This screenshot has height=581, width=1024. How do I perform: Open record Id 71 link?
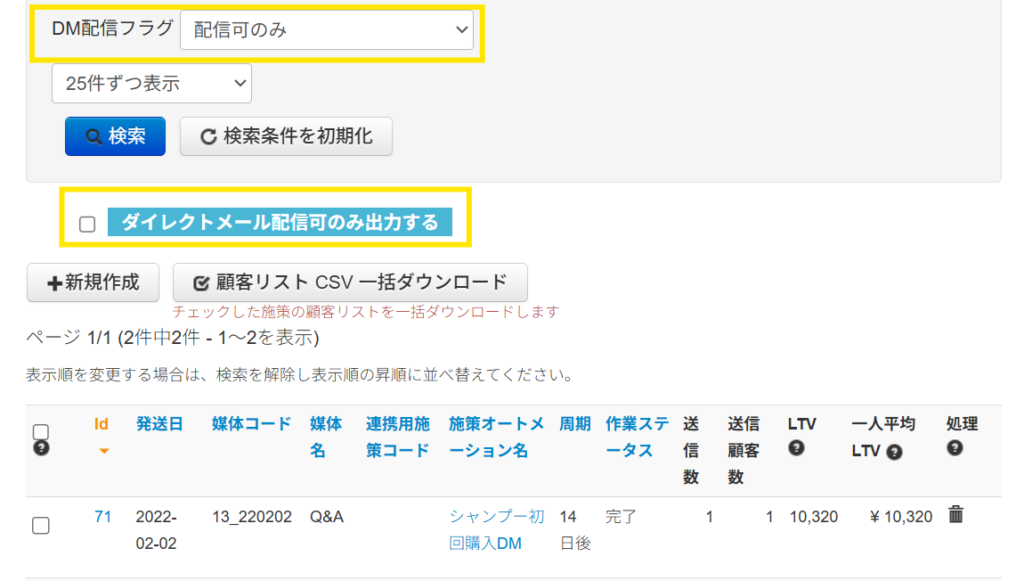click(x=102, y=516)
